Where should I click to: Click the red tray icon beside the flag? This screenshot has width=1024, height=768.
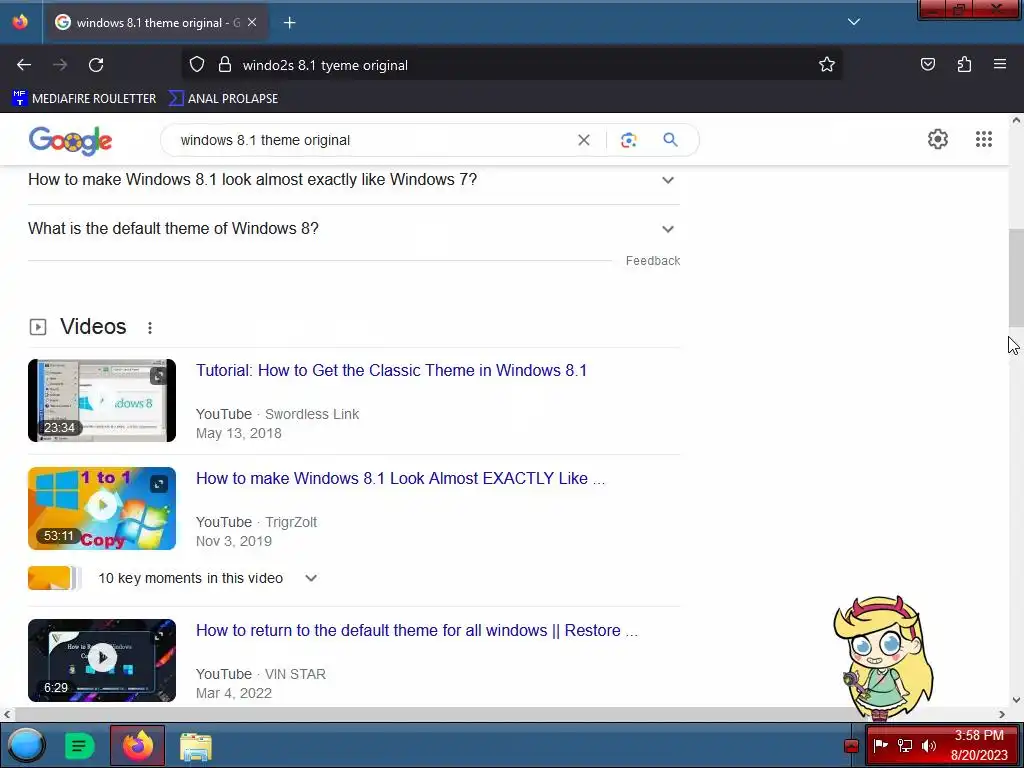pos(851,746)
